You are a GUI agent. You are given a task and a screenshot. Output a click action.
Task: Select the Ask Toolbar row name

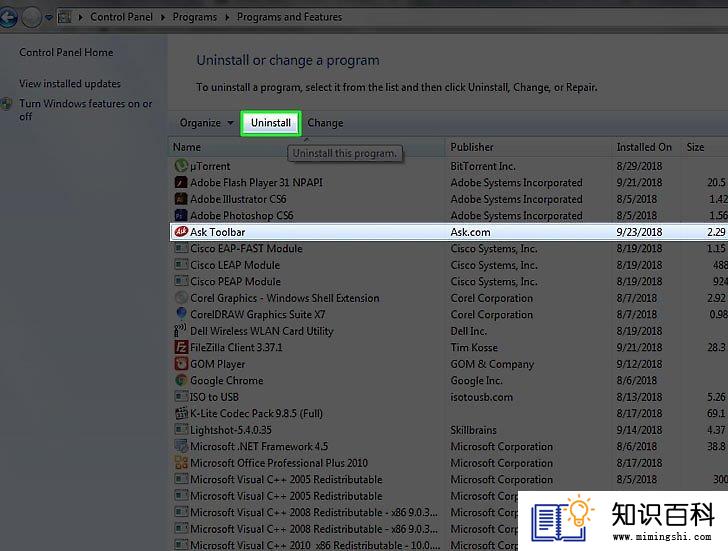pos(217,232)
